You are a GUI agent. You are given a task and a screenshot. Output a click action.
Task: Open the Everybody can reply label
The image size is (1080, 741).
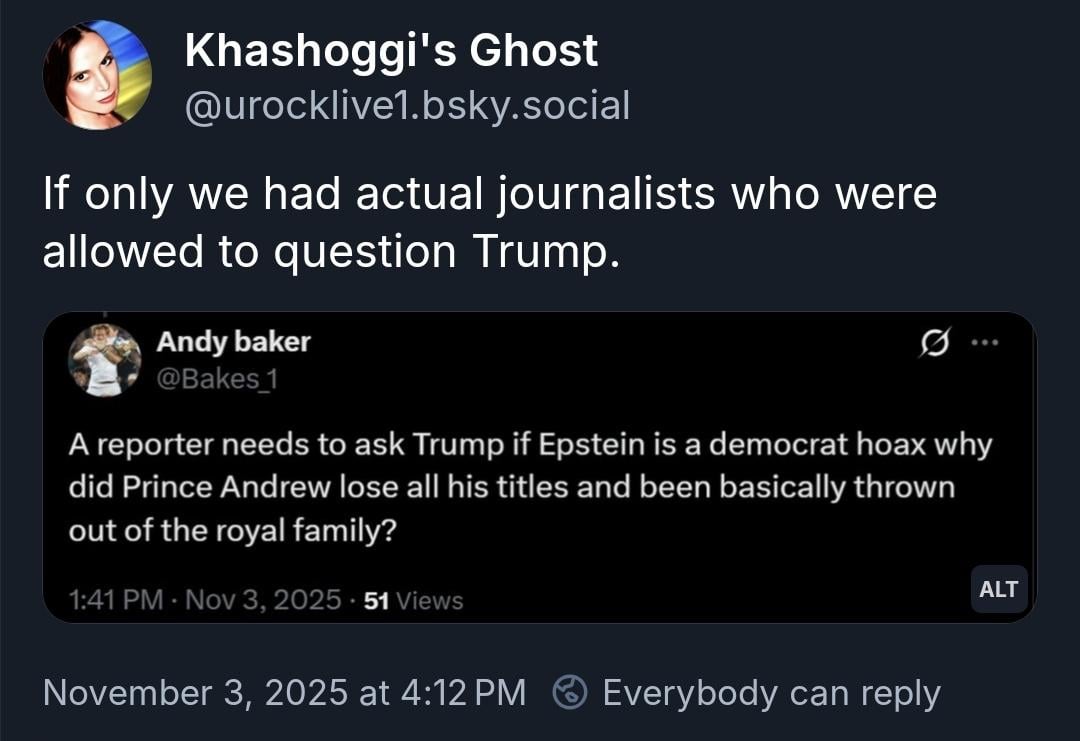pyautogui.click(x=771, y=693)
